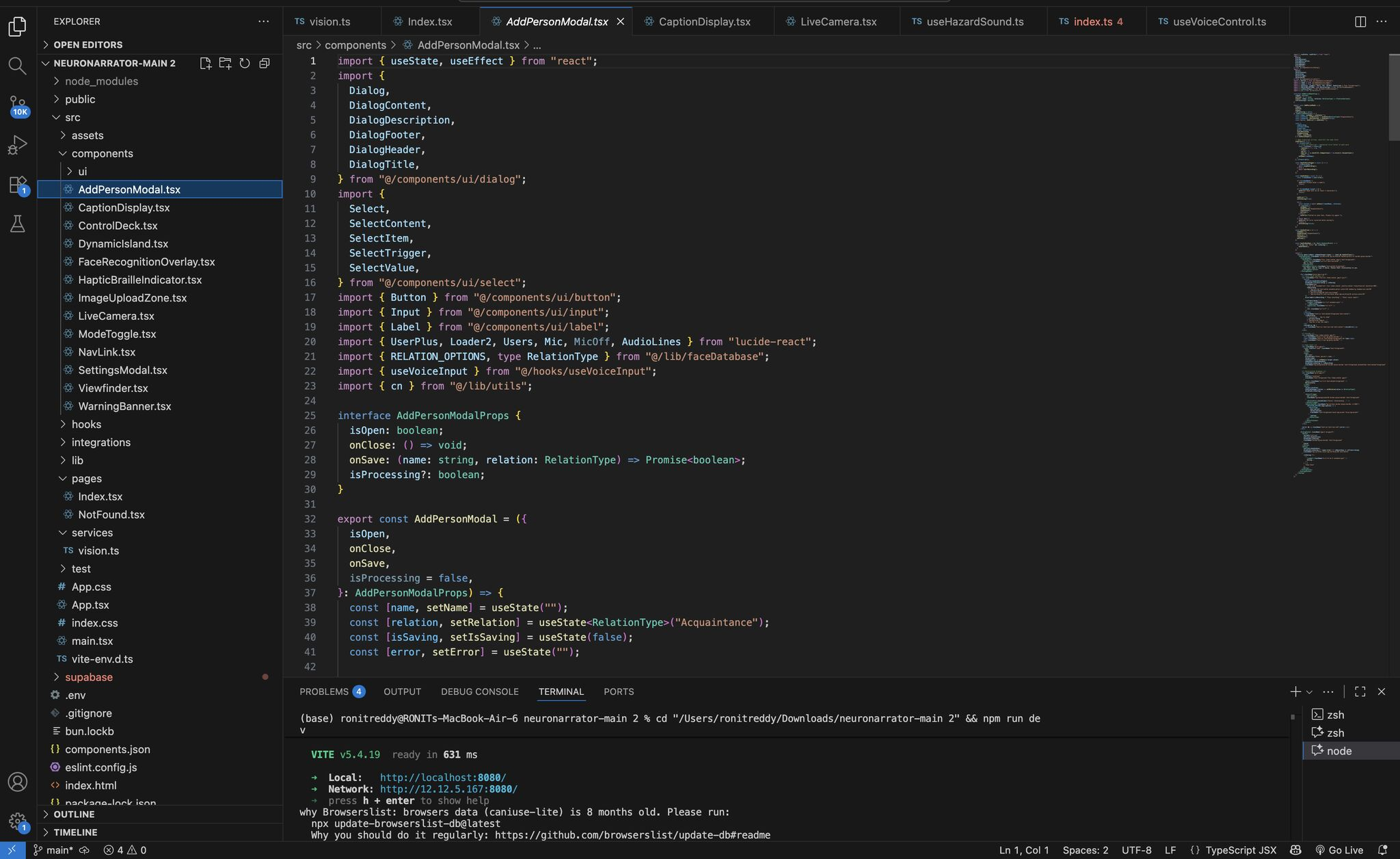Open the Extensions view
Image resolution: width=1400 pixels, height=859 pixels.
(17, 185)
